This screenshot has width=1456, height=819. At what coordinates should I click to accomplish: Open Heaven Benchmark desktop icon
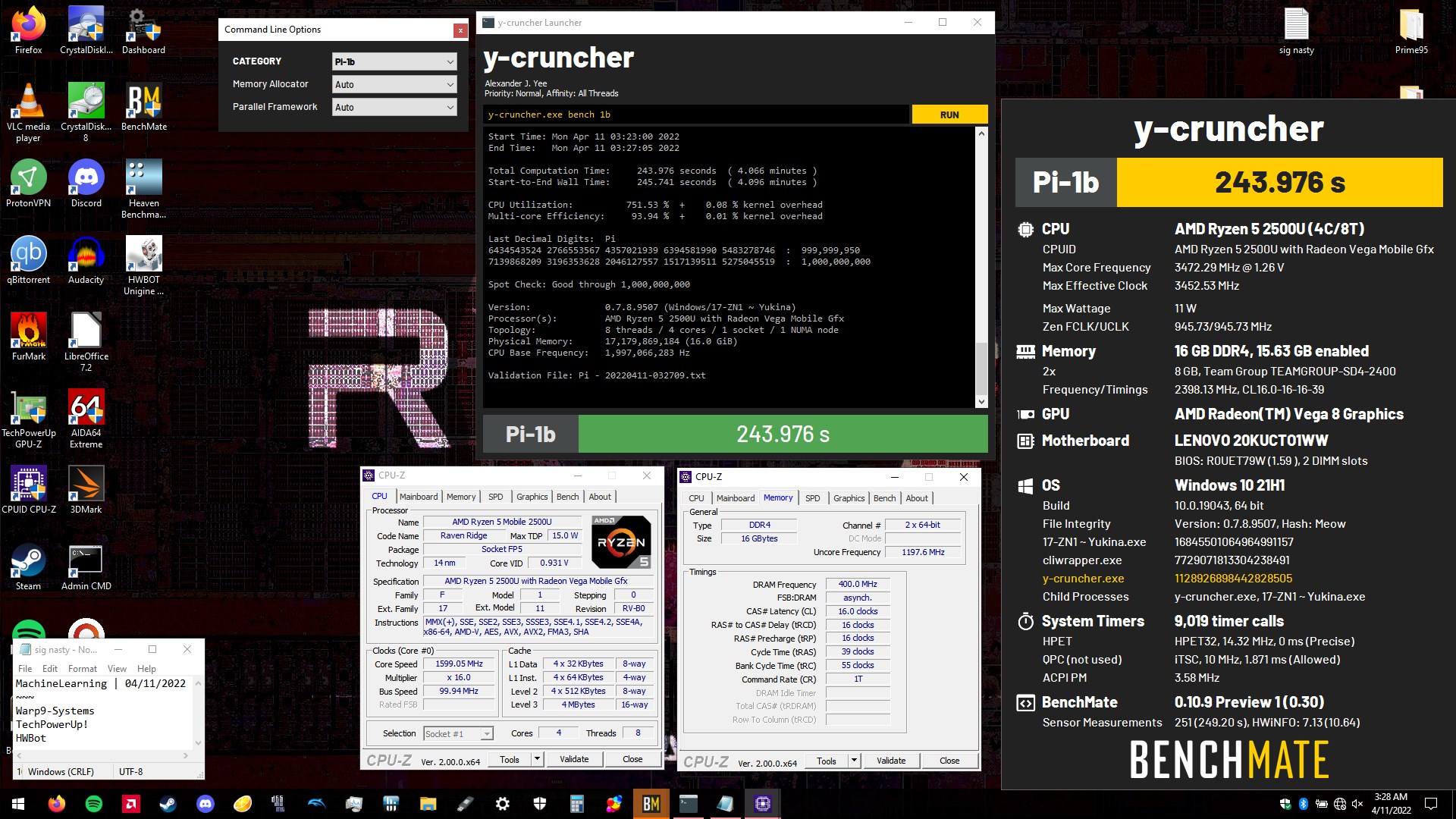click(143, 189)
